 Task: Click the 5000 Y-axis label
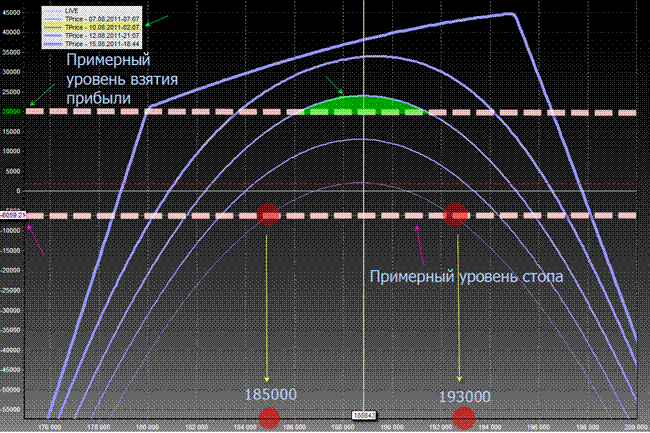[13, 171]
